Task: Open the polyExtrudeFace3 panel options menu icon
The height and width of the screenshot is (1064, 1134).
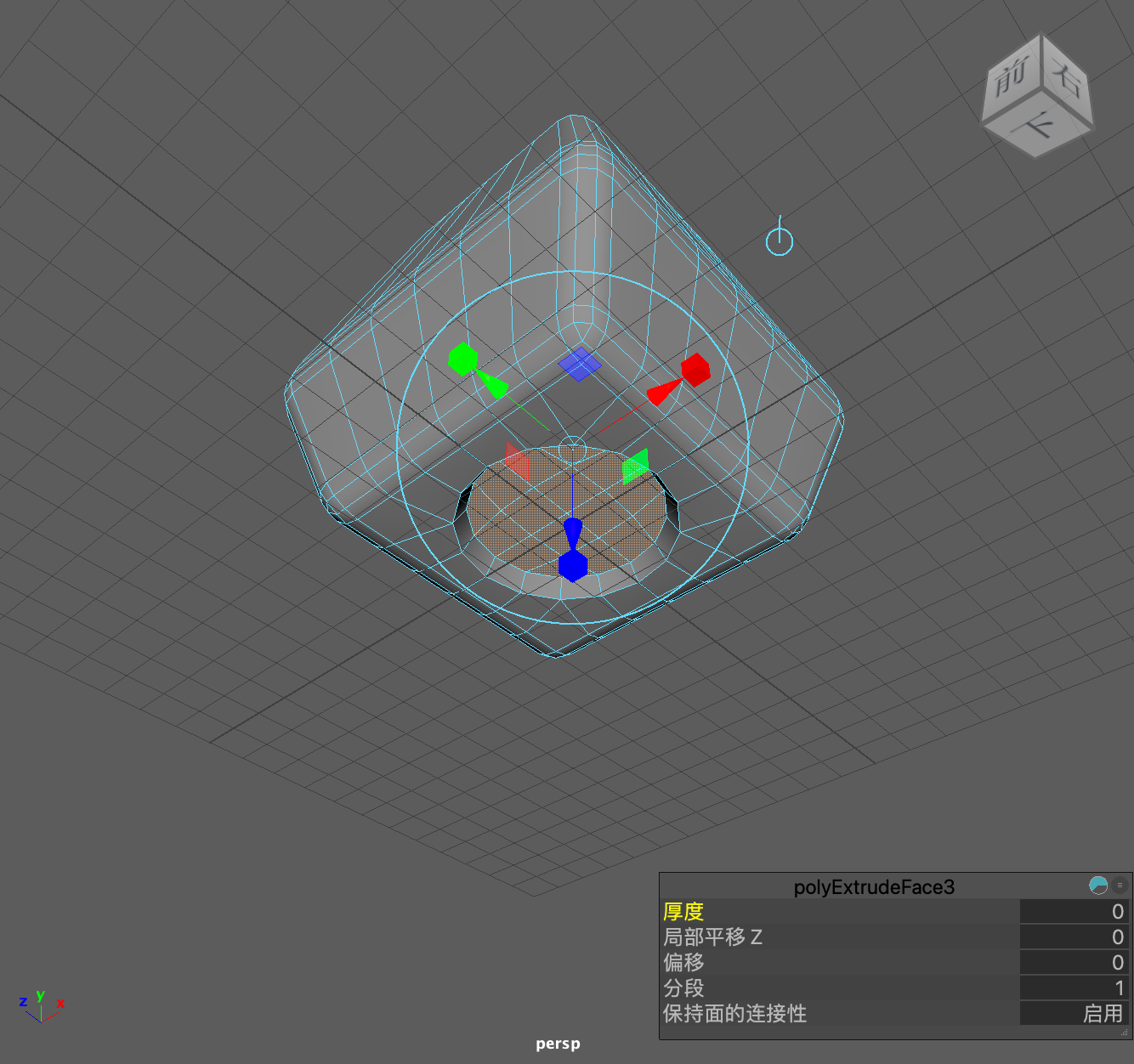Action: 1120,886
